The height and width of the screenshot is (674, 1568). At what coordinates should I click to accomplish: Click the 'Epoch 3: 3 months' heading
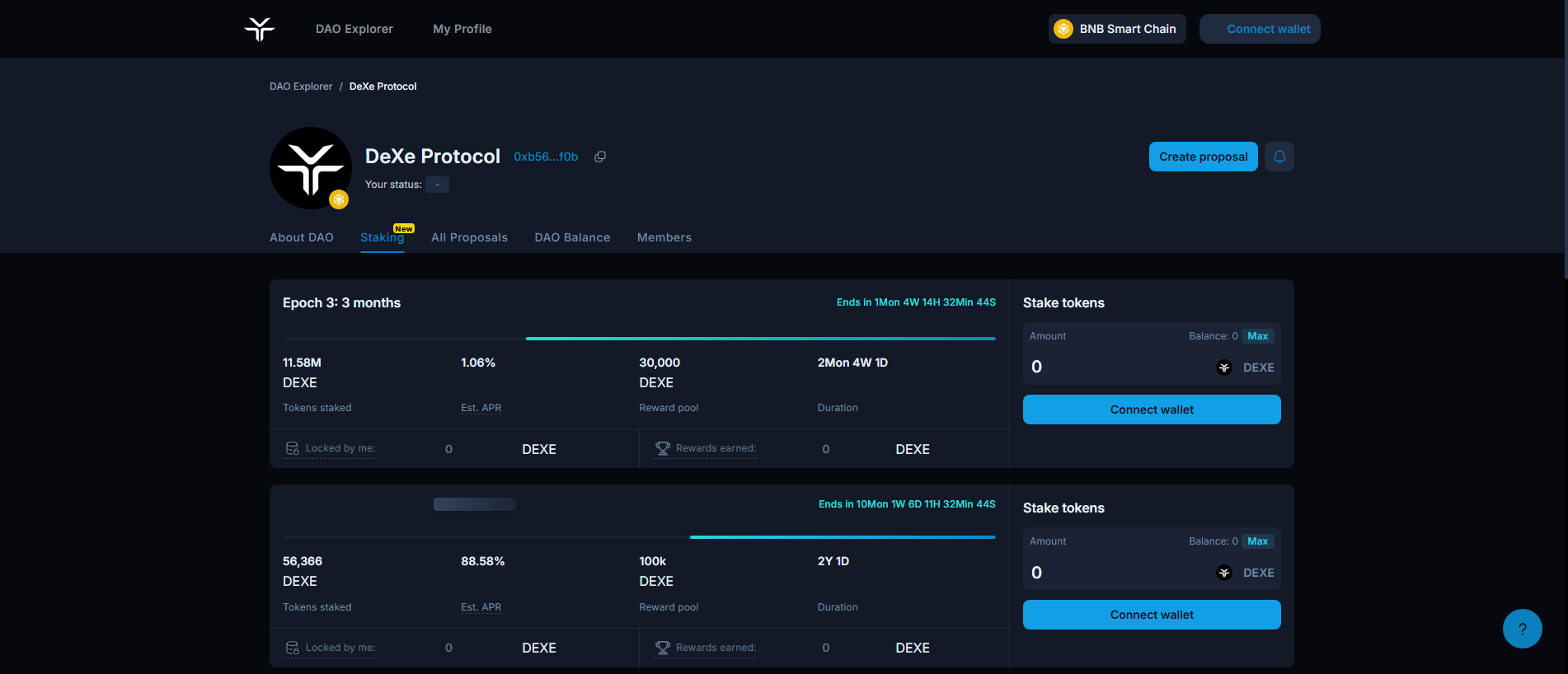tap(341, 302)
